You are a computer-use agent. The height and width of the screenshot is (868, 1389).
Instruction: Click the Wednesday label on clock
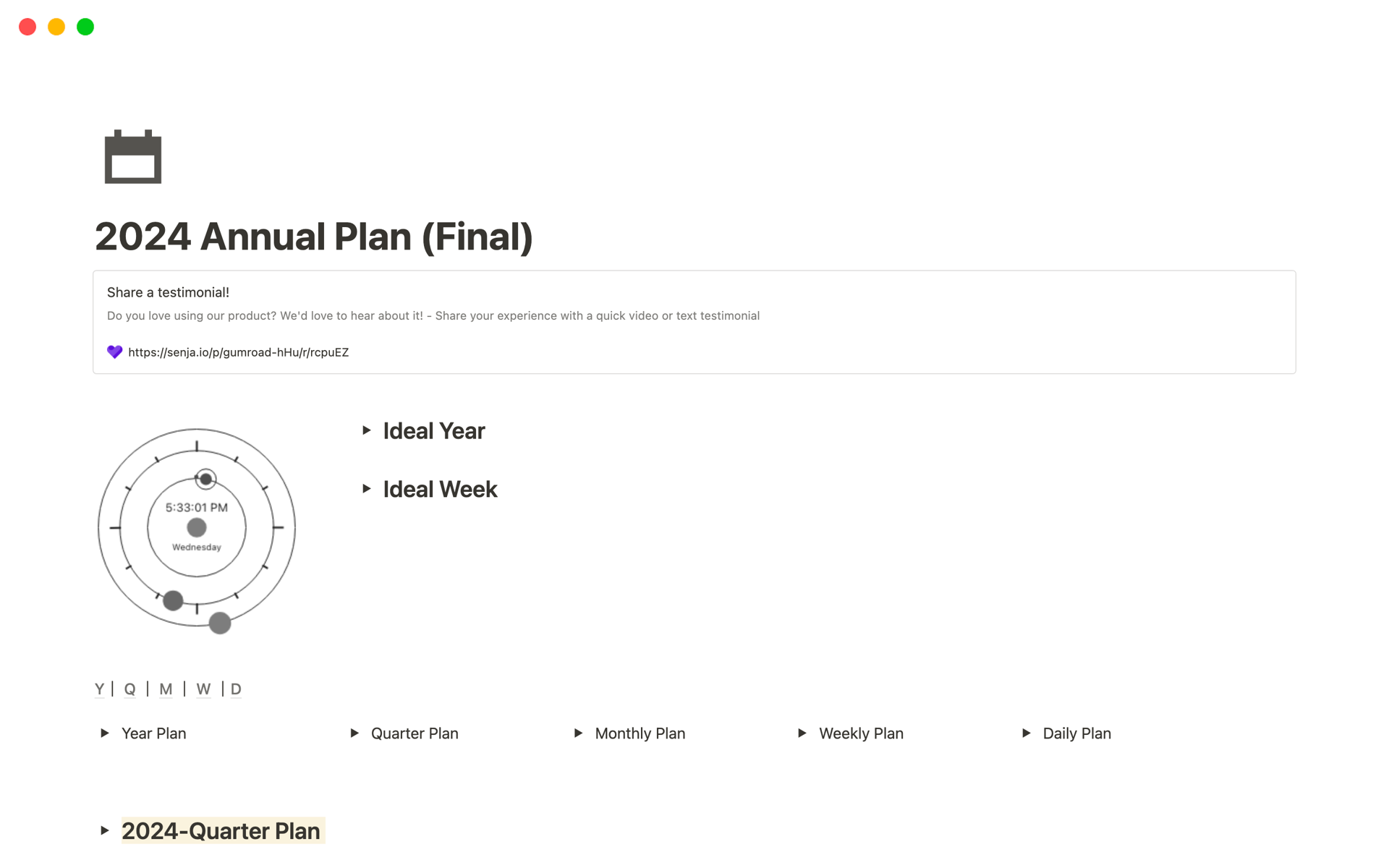(197, 547)
